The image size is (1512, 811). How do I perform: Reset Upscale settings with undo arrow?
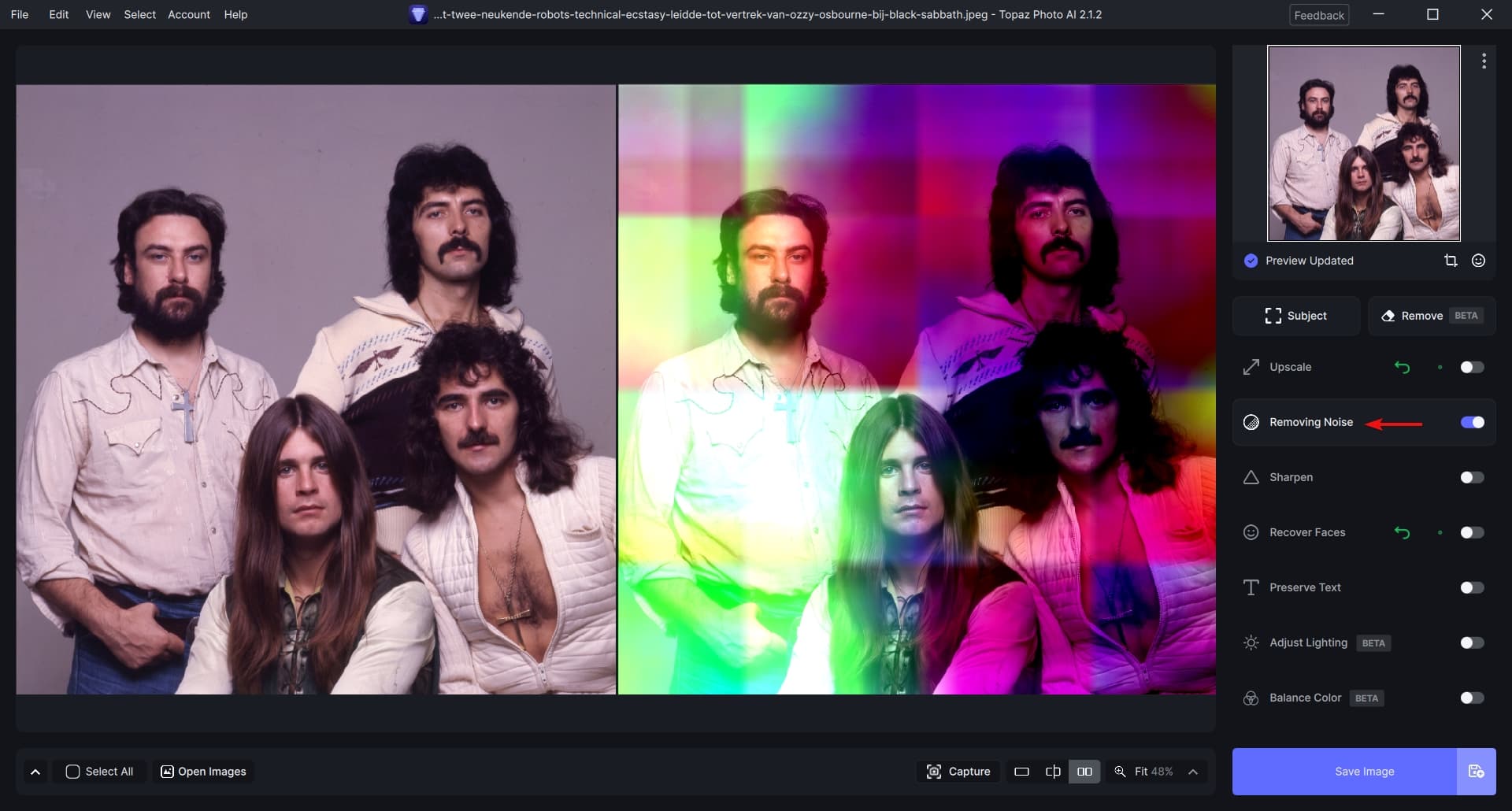click(1402, 367)
